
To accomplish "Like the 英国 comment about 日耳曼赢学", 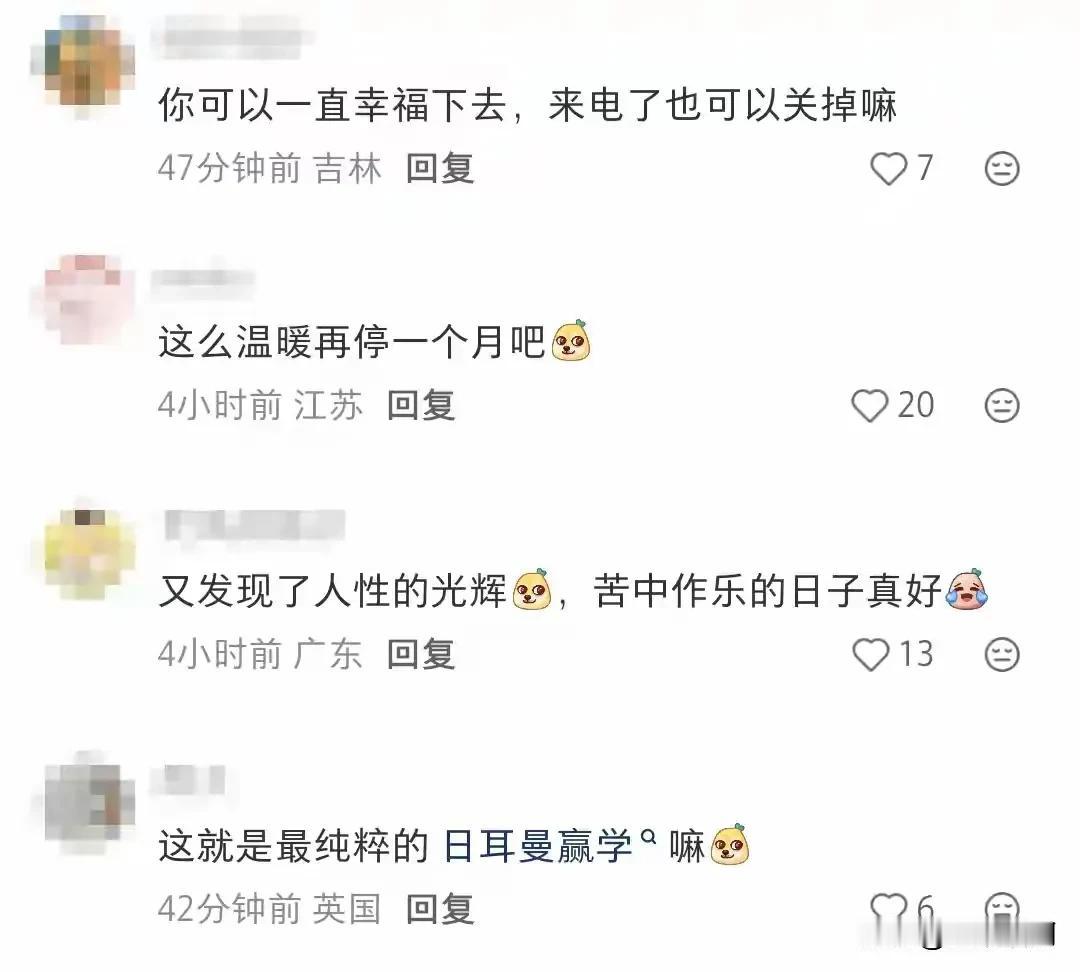I will tap(889, 909).
